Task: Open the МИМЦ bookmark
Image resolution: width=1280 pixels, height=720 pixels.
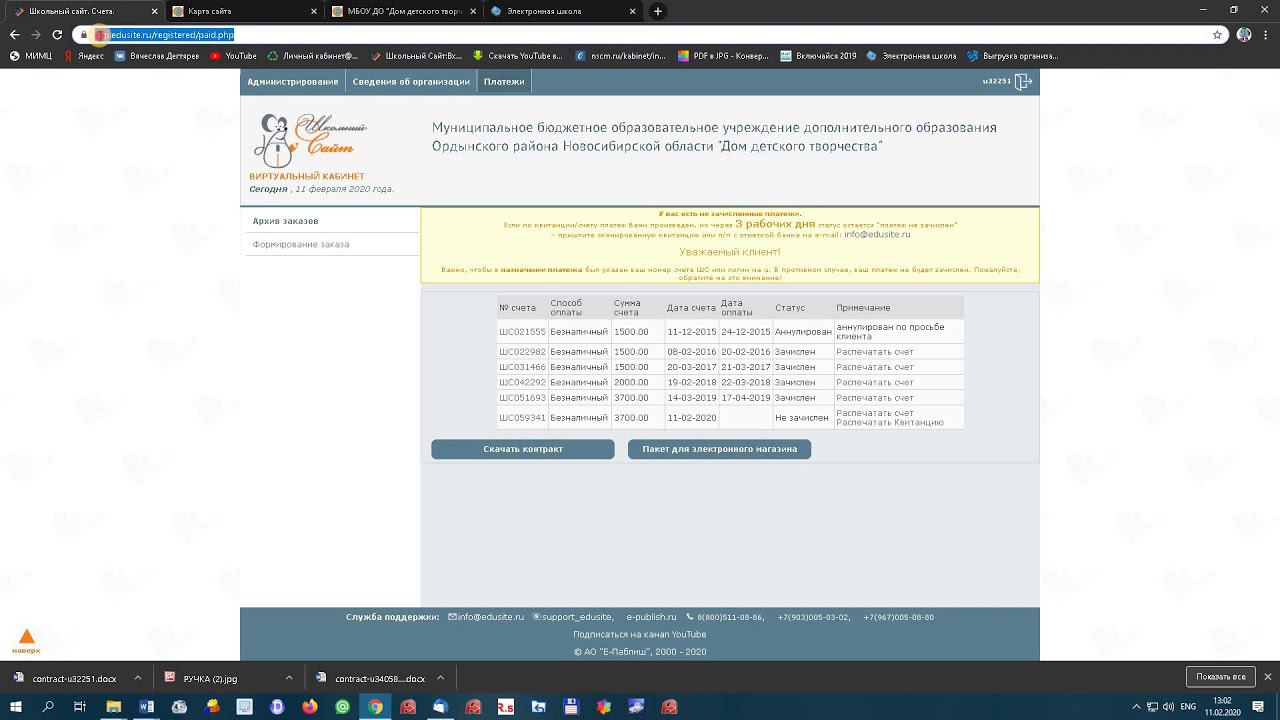Action: tap(31, 56)
